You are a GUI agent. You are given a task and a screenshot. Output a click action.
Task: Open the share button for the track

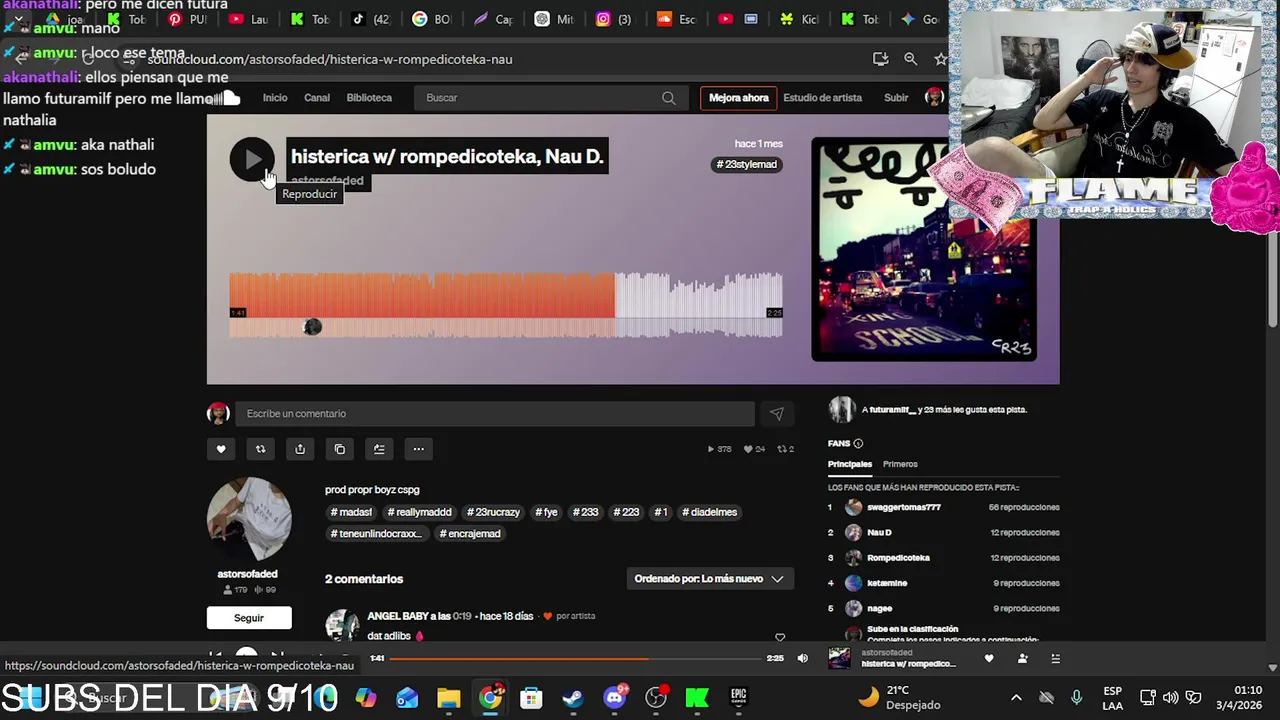coord(300,449)
